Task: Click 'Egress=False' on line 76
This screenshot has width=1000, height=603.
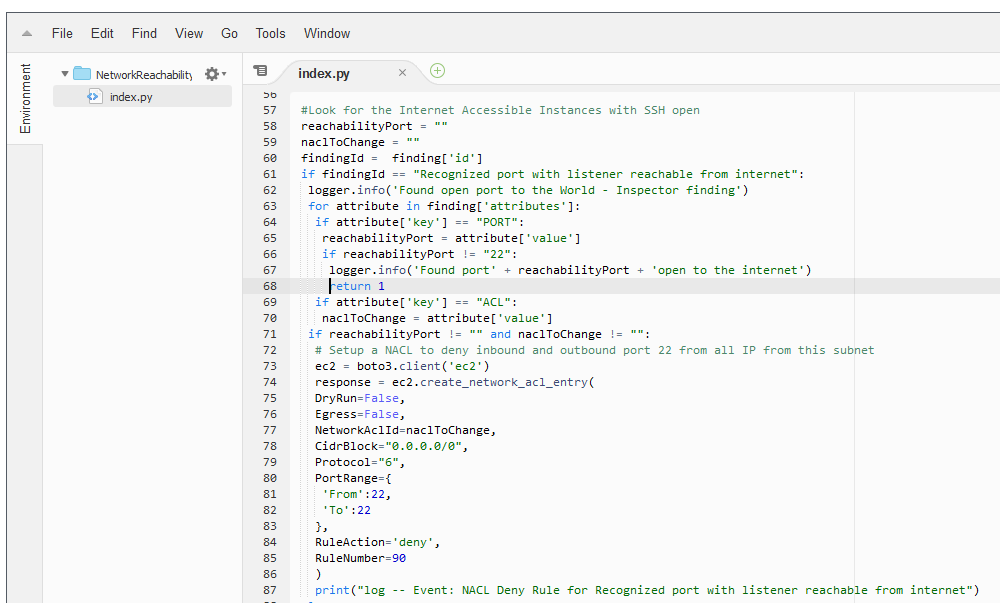Action: (357, 414)
